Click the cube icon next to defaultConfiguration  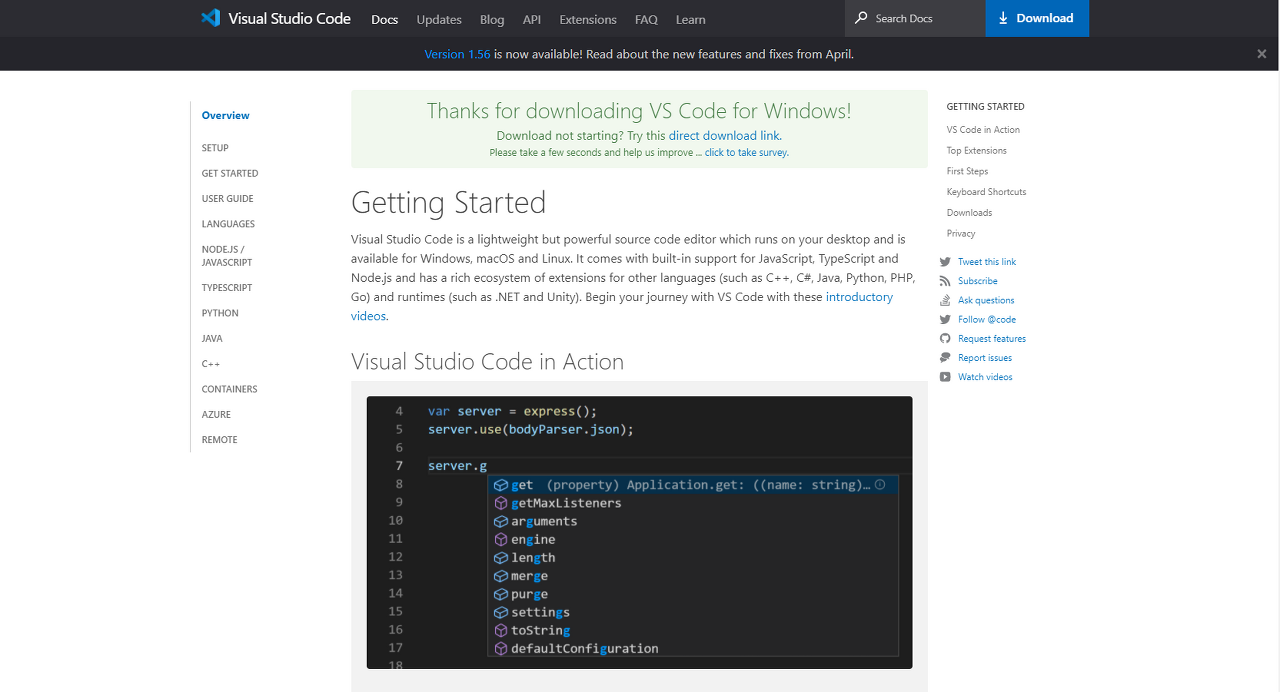pos(502,648)
